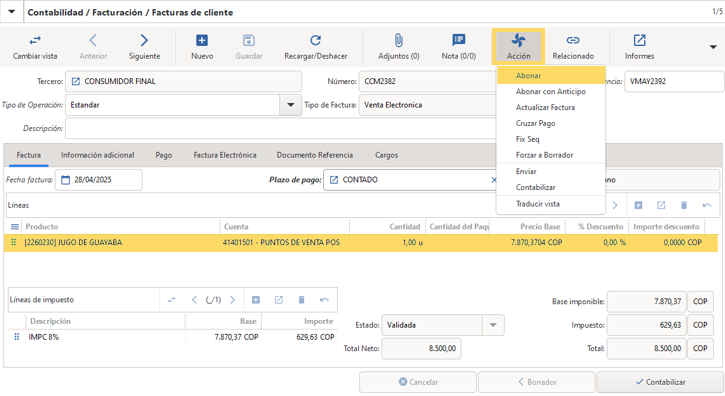Open the menu arrow beside the breadcrumb
This screenshot has height=396, width=725.
pyautogui.click(x=12, y=12)
